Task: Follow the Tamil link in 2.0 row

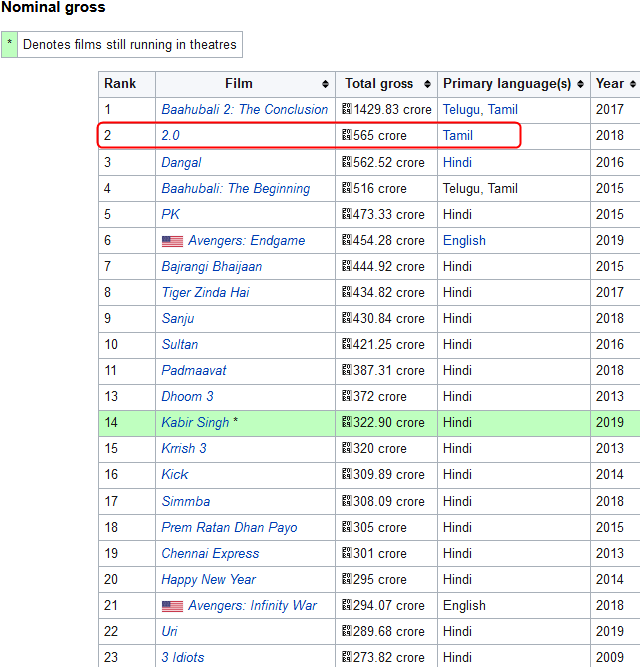Action: point(458,136)
